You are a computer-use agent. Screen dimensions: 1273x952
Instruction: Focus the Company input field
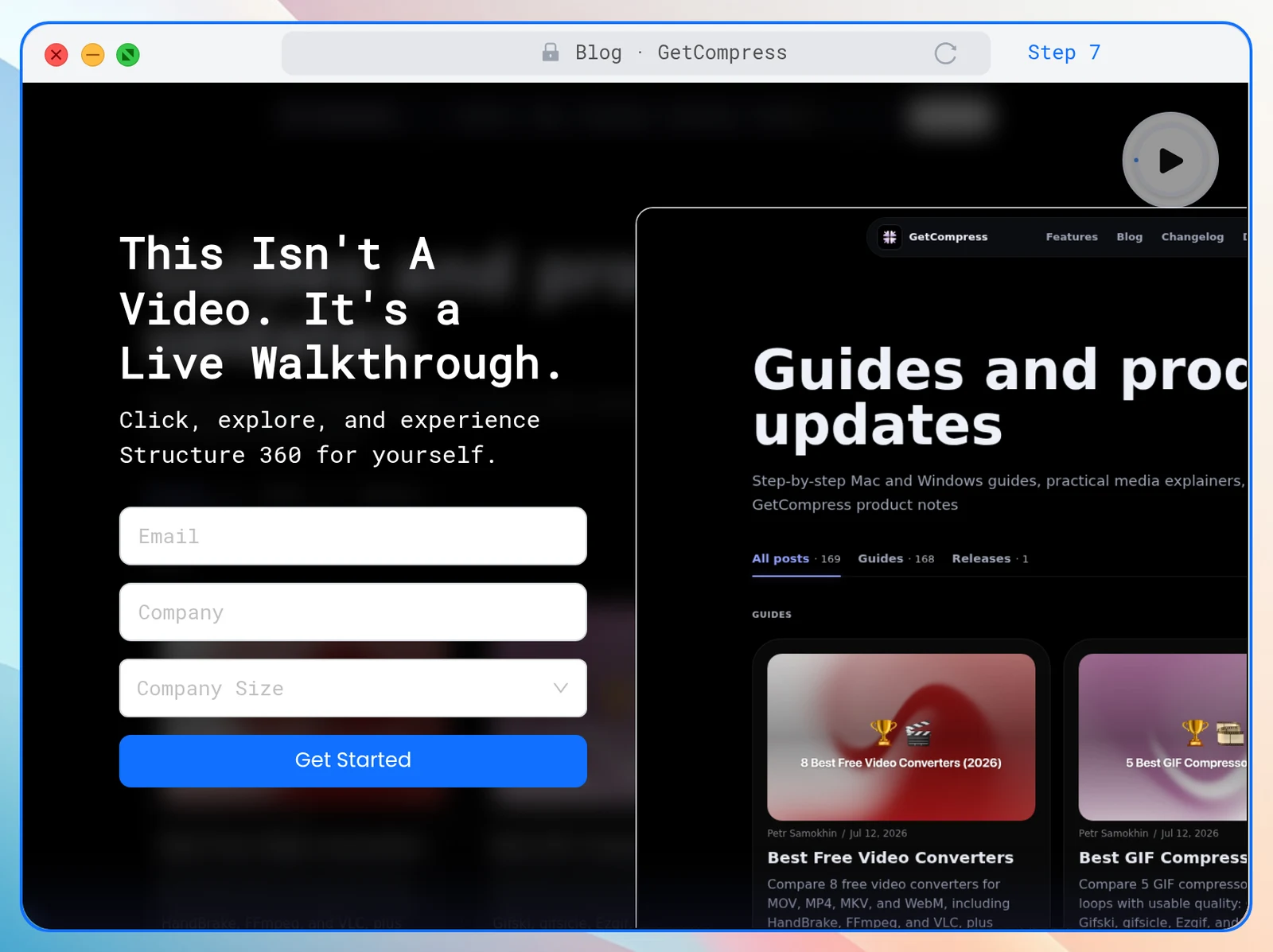(353, 612)
